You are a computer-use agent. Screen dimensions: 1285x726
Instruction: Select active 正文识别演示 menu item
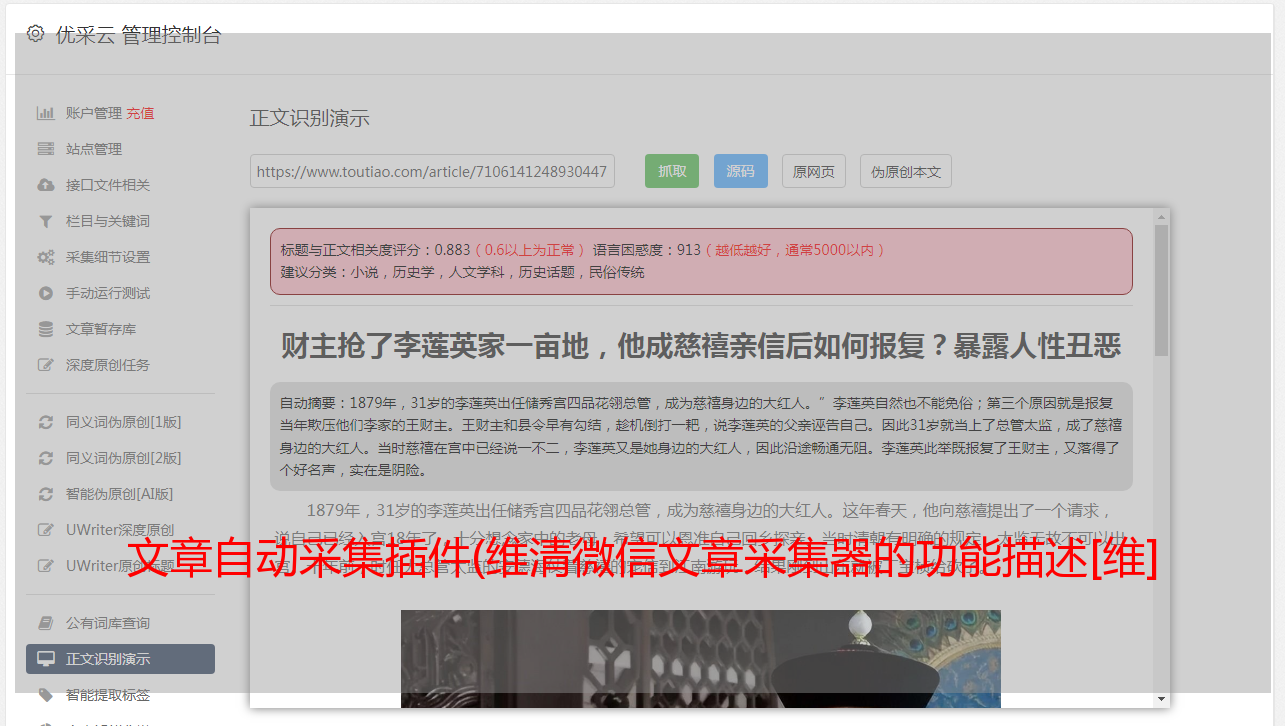coord(120,659)
